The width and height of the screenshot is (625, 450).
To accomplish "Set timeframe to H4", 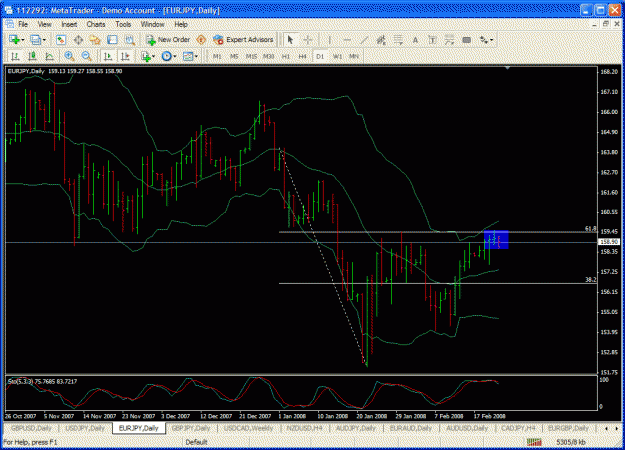I will [x=303, y=56].
